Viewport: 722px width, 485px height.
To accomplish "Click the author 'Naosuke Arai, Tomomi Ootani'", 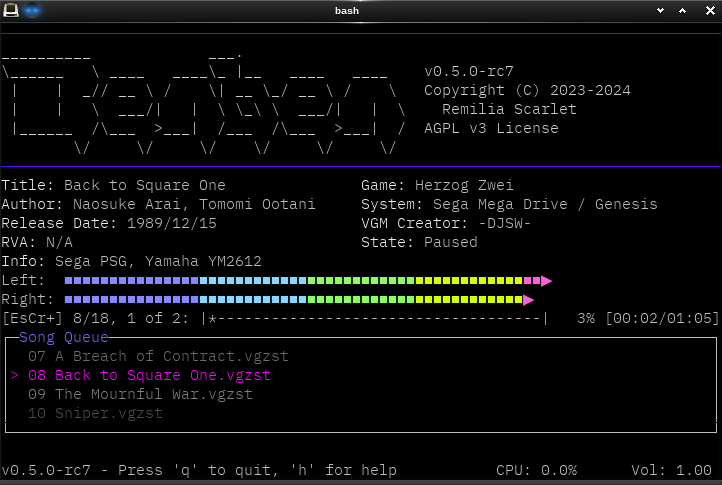I will click(194, 204).
